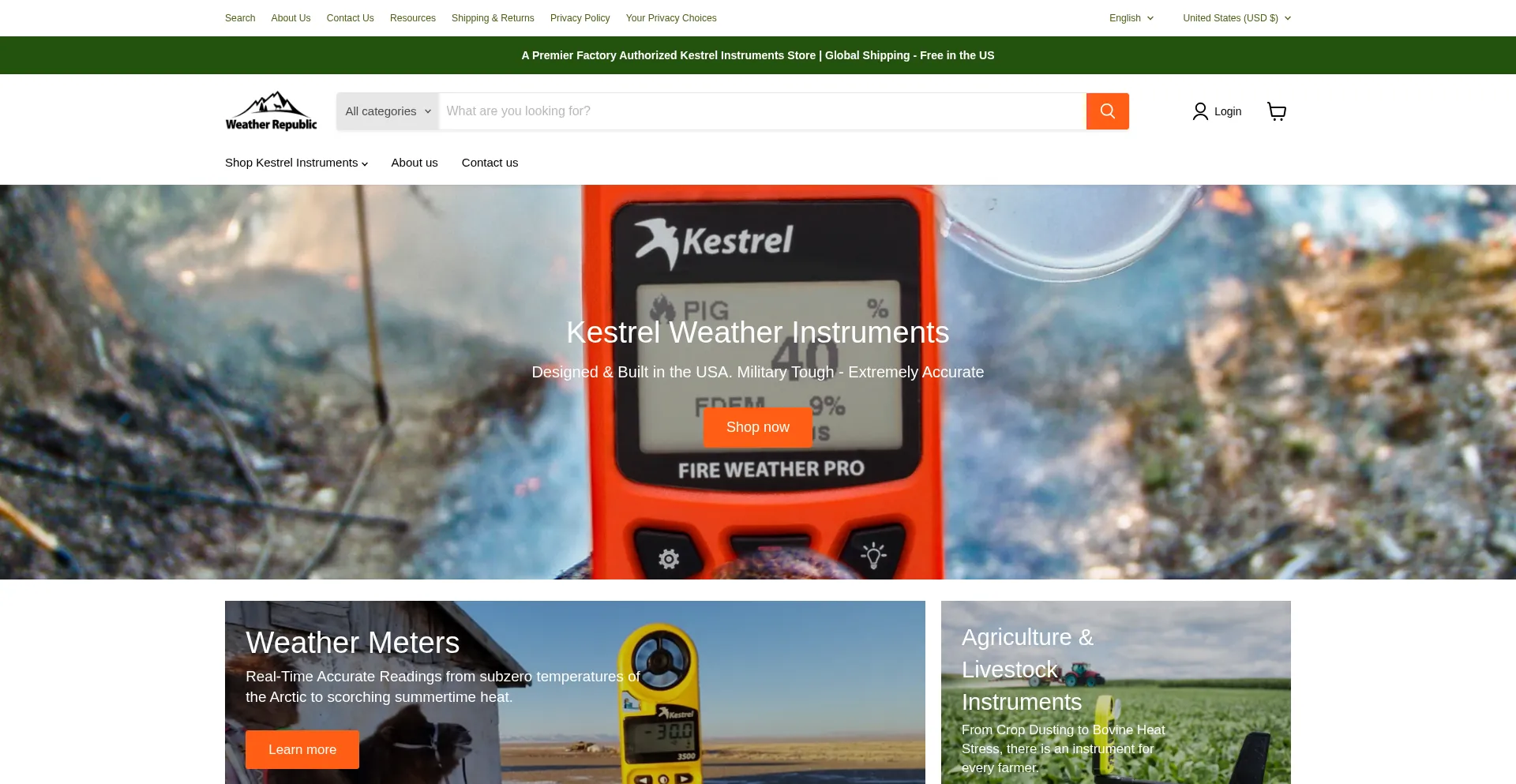
Task: Click the Login text link
Action: click(1228, 111)
